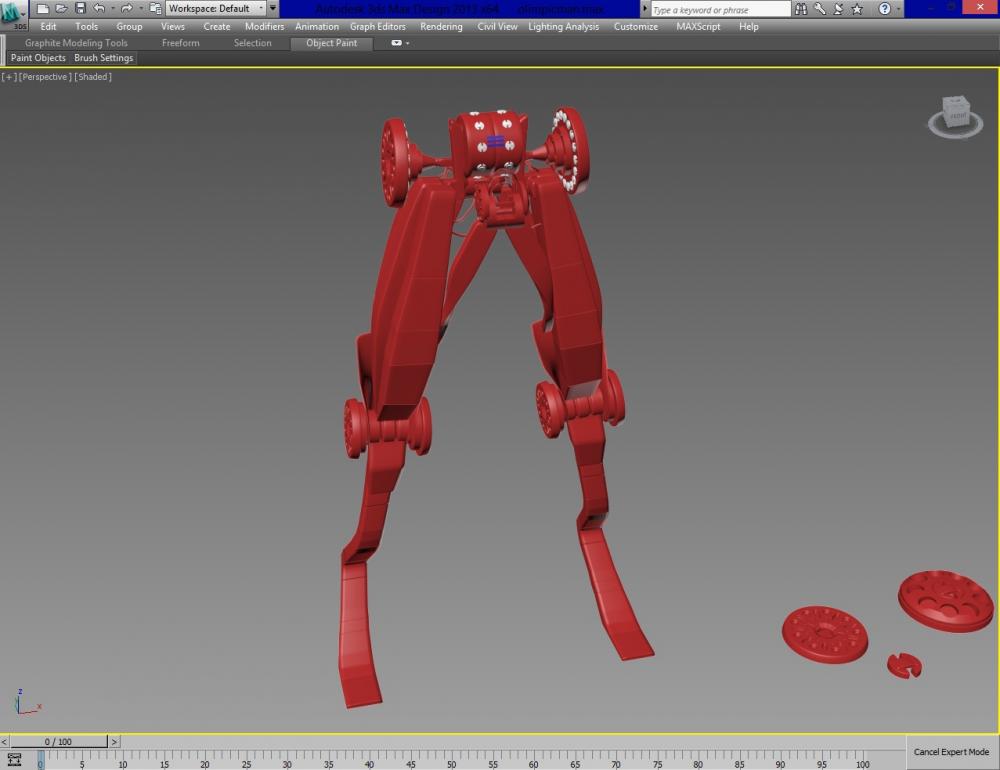The height and width of the screenshot is (770, 1000).
Task: Open the Modifiers menu
Action: [x=264, y=27]
